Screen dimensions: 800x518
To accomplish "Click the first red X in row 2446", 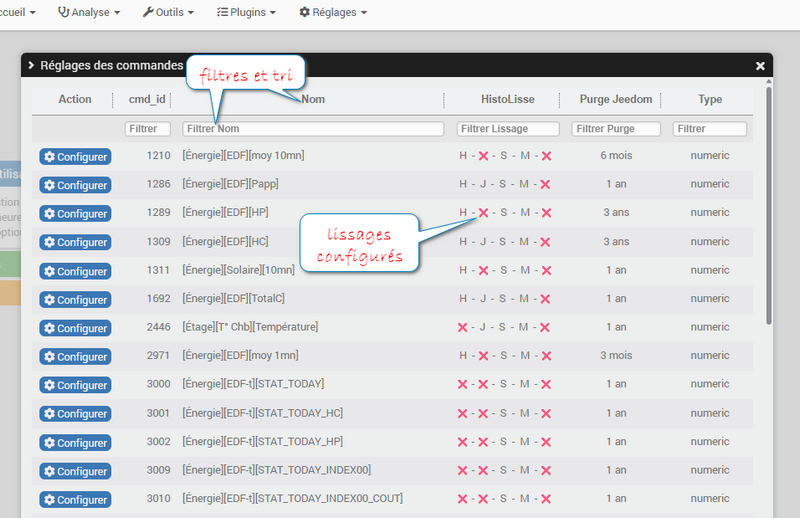I will tap(462, 328).
